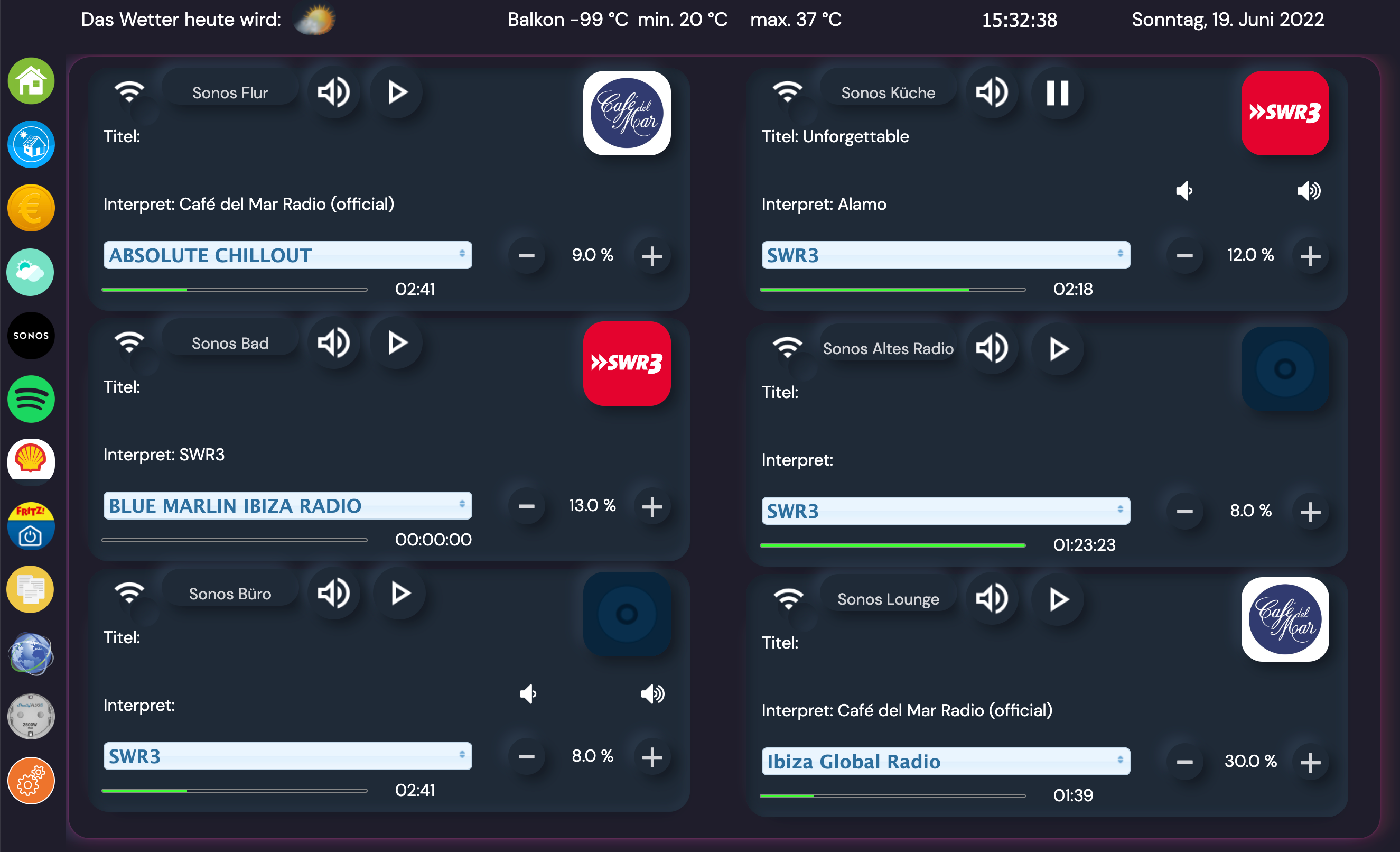Click the weather cloud sidebar icon
Image resolution: width=1400 pixels, height=852 pixels.
coord(31,272)
